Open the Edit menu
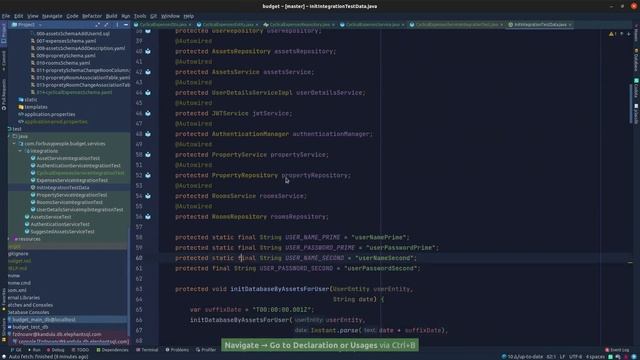640x360 pixels. click(18, 16)
